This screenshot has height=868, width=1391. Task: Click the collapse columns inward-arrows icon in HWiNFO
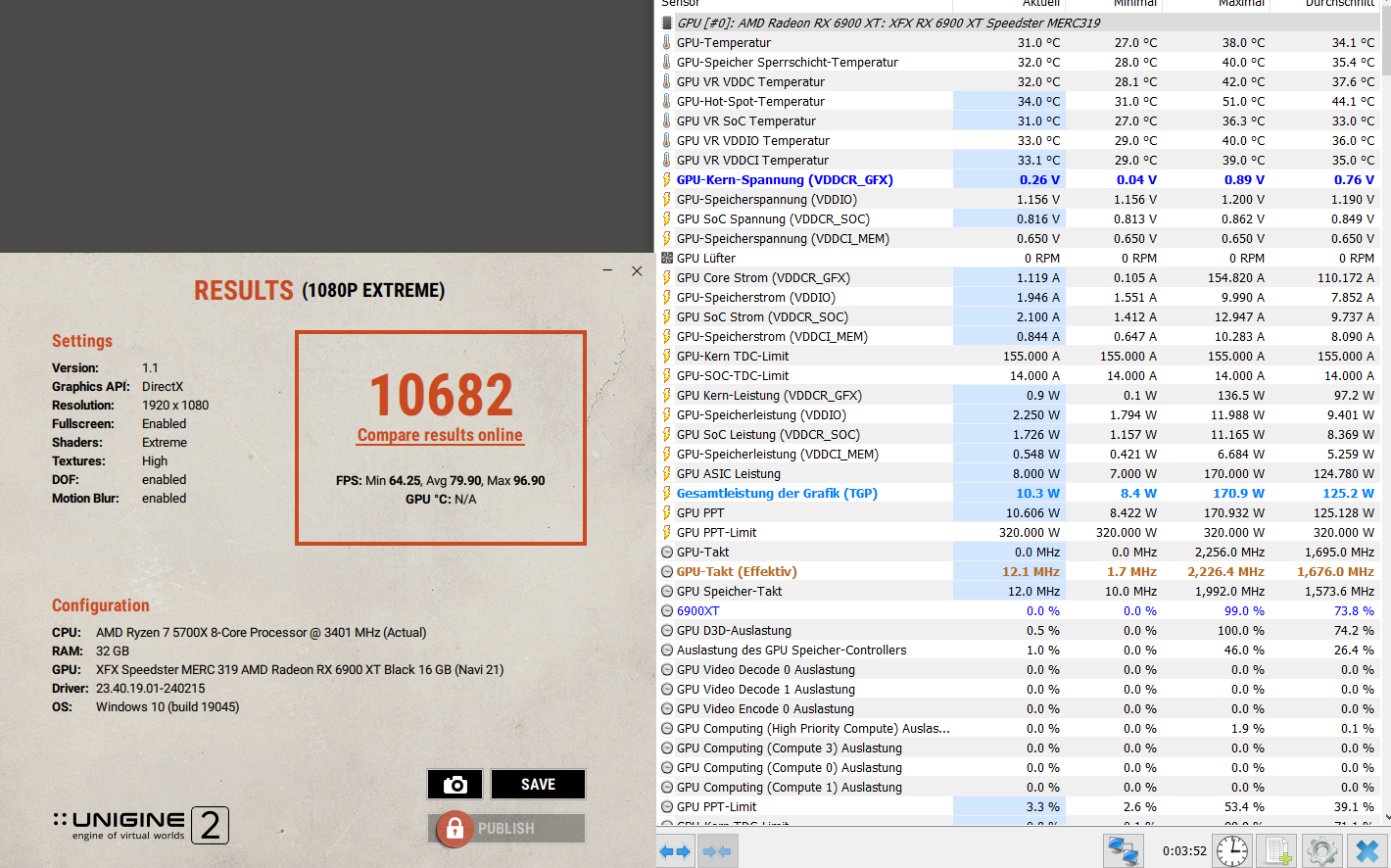(x=717, y=851)
